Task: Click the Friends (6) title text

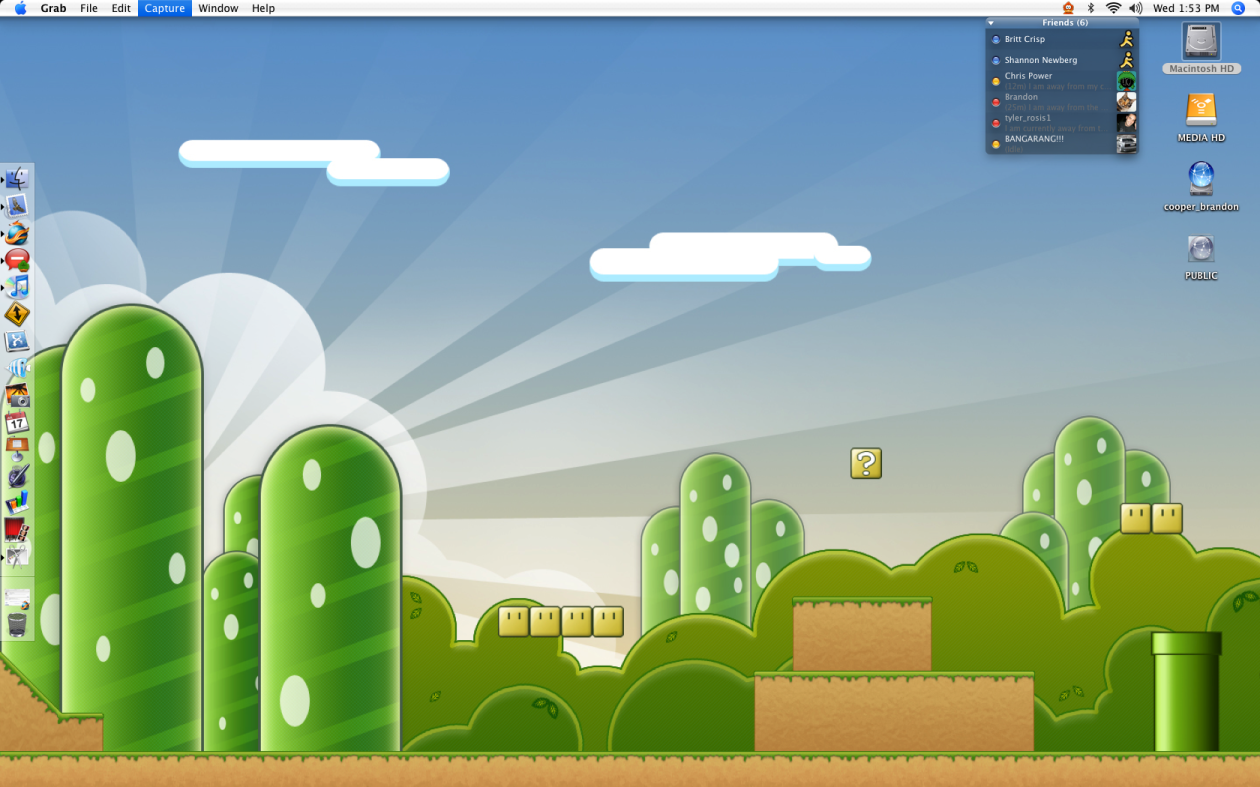Action: (1065, 22)
